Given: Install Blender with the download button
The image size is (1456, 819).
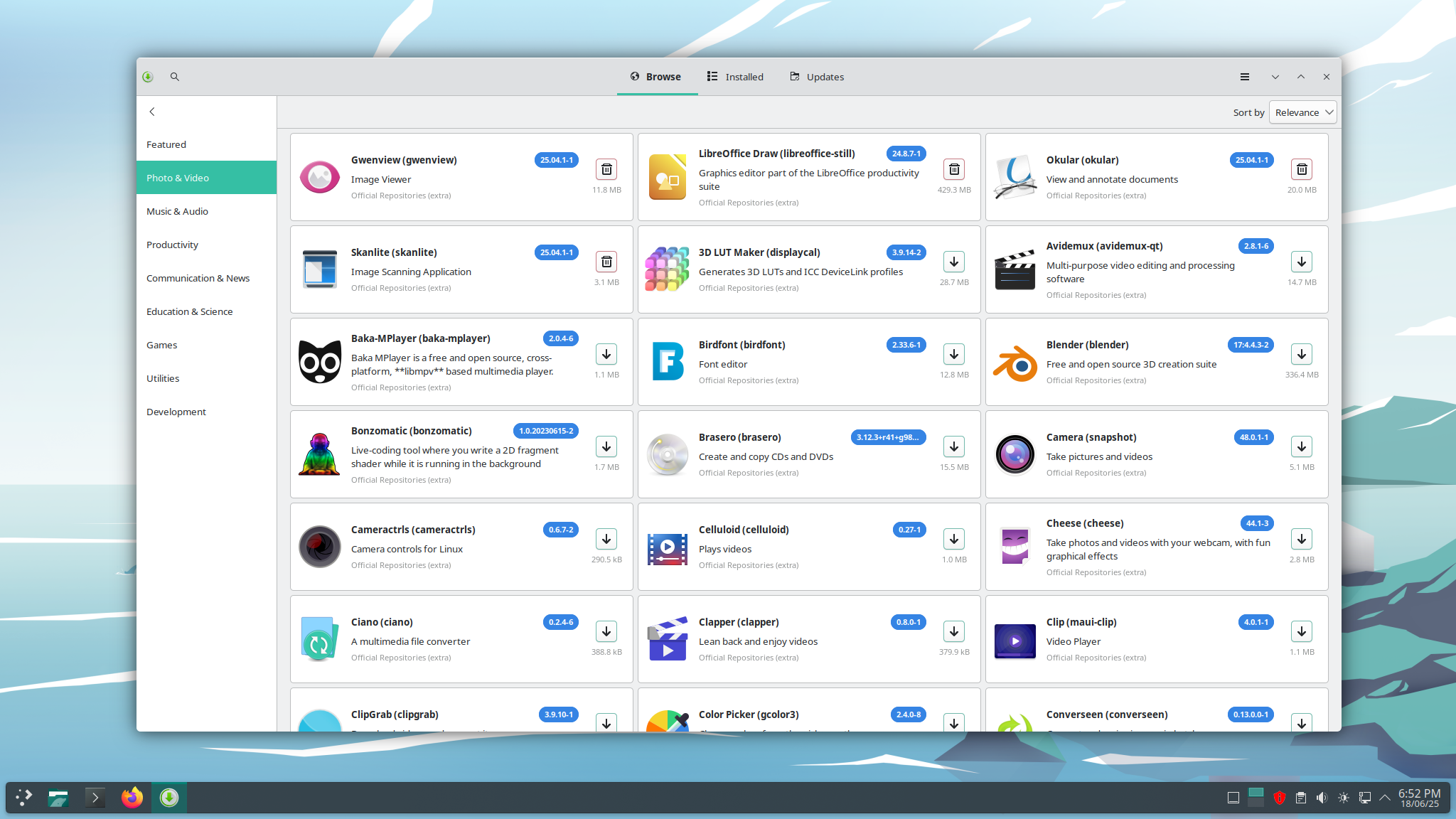Looking at the screenshot, I should click(x=1302, y=354).
